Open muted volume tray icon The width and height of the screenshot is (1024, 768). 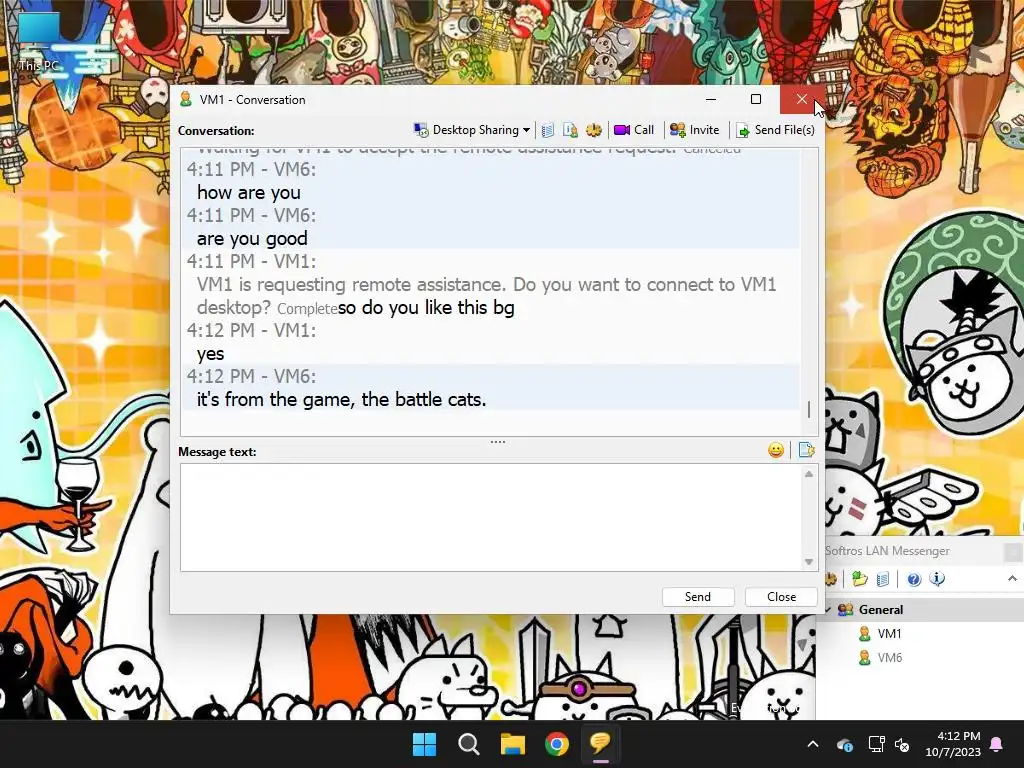point(902,744)
